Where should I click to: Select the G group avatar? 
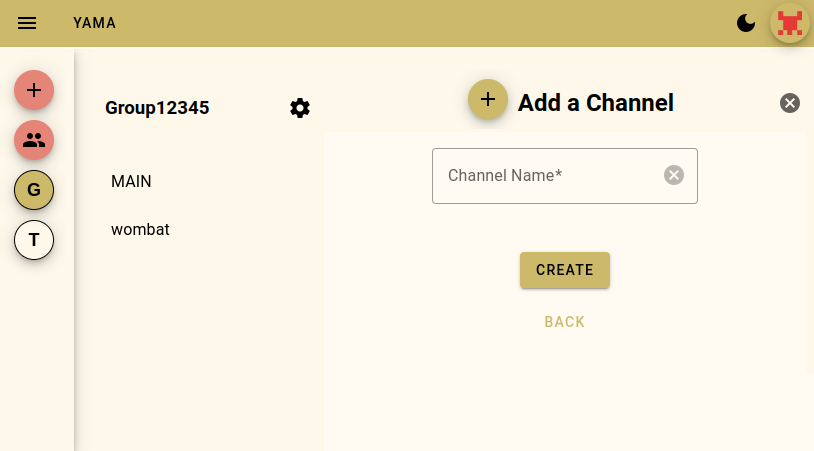(x=34, y=190)
